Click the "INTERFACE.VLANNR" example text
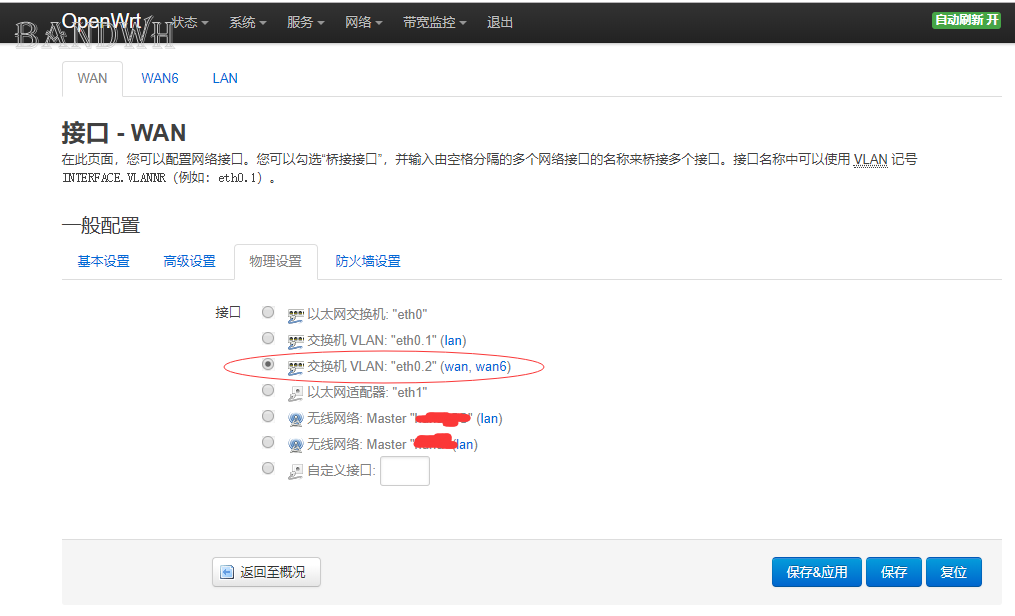The height and width of the screenshot is (616, 1015). tap(114, 177)
